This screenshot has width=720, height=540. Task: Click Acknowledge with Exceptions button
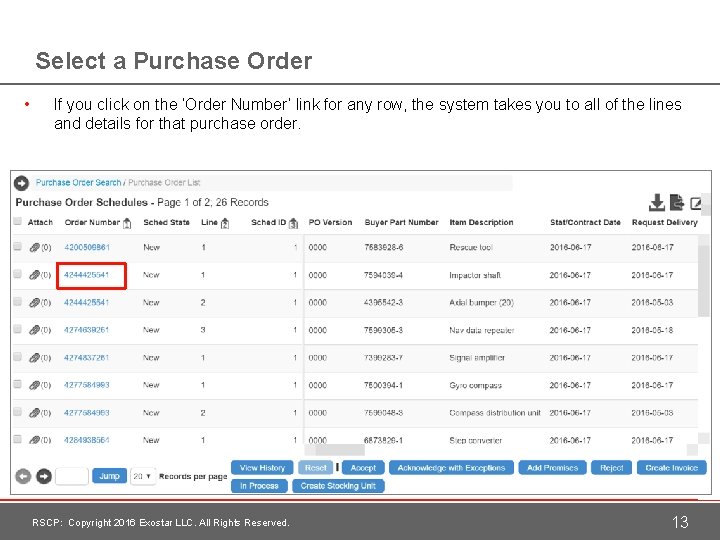[x=451, y=468]
